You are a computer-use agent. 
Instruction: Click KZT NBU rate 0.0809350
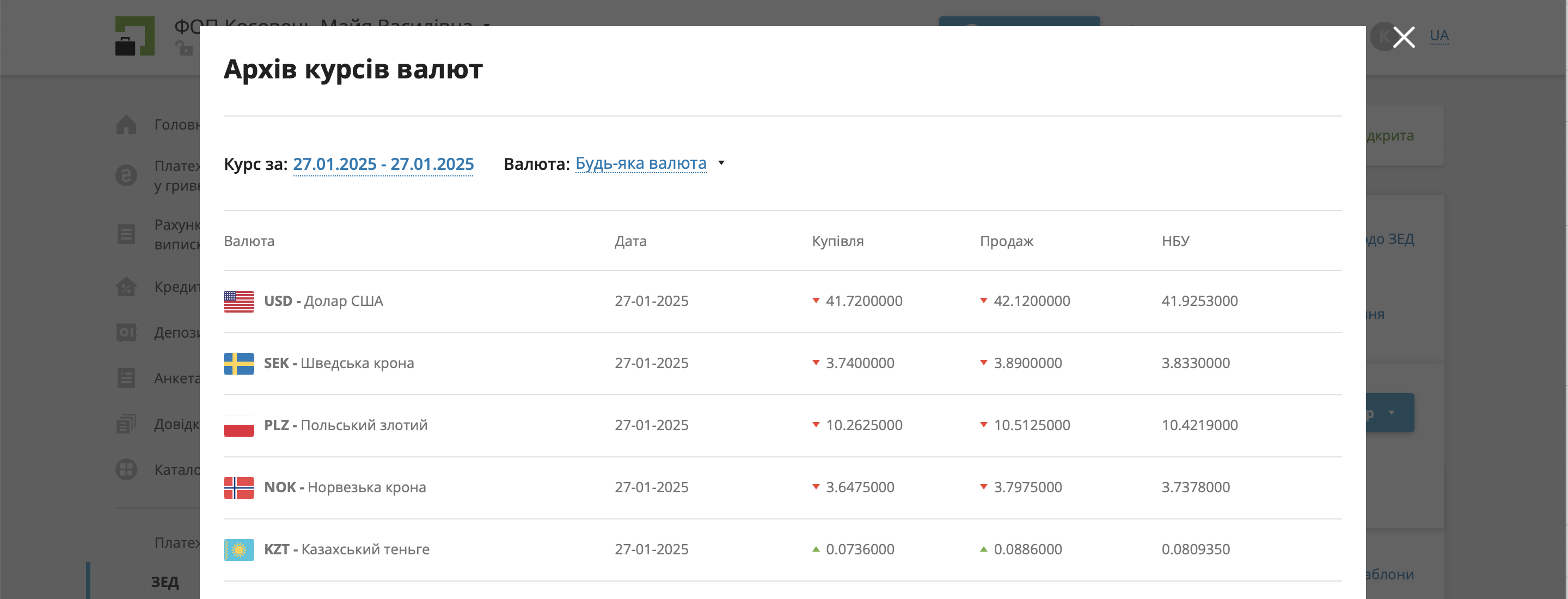coord(1196,549)
